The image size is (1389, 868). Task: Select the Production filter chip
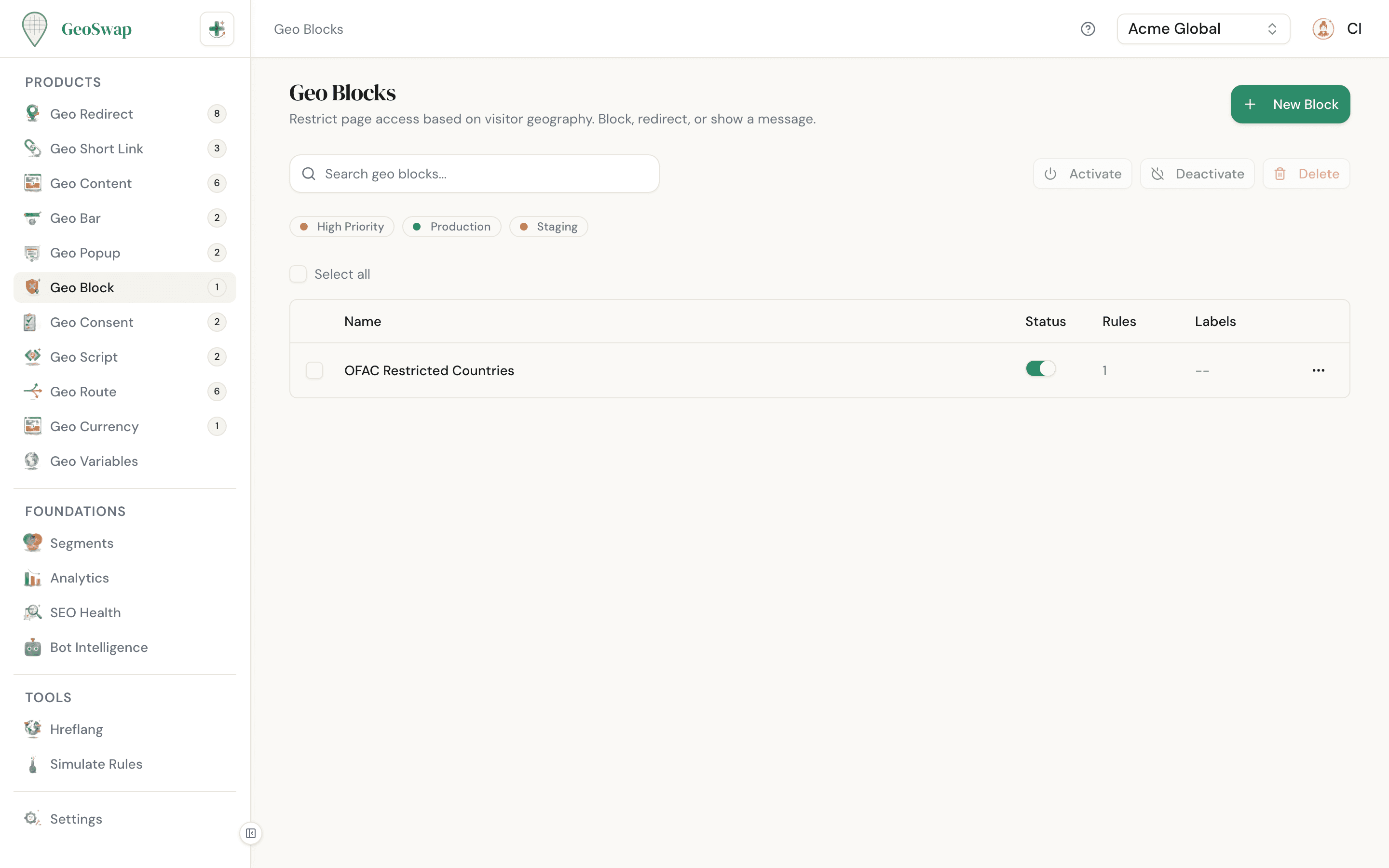452,226
